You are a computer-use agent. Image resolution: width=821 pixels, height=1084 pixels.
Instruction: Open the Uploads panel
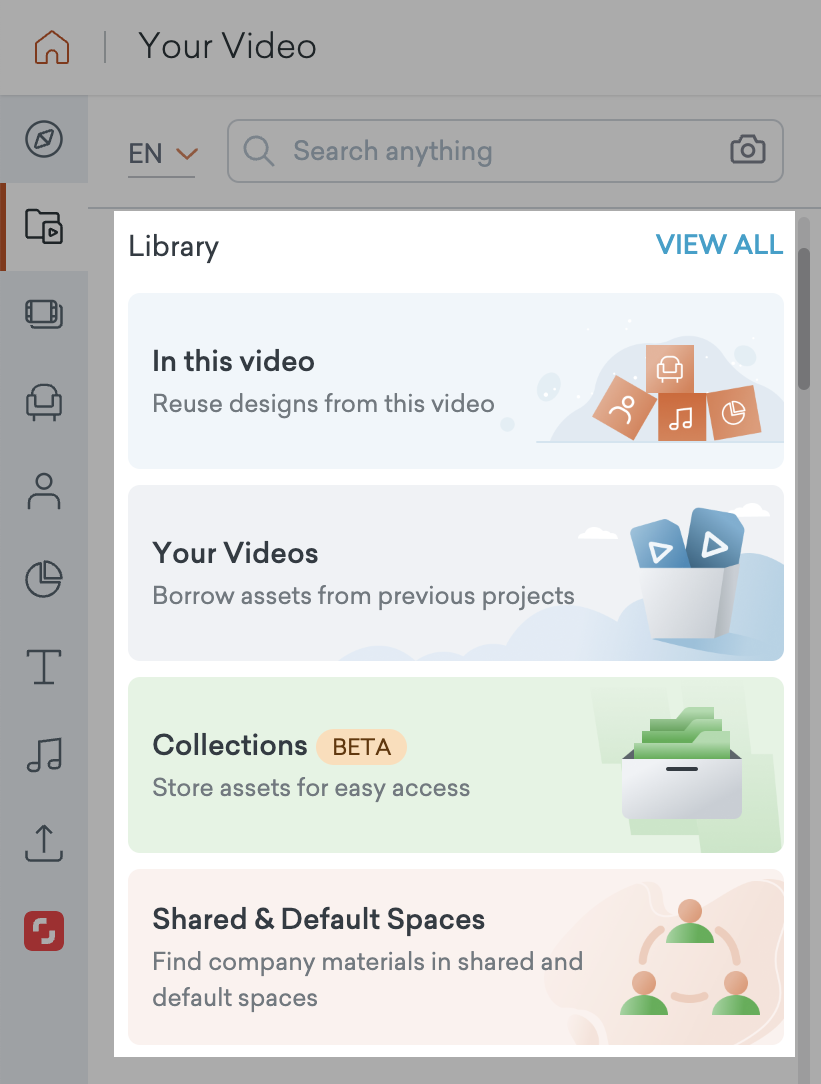tap(44, 843)
